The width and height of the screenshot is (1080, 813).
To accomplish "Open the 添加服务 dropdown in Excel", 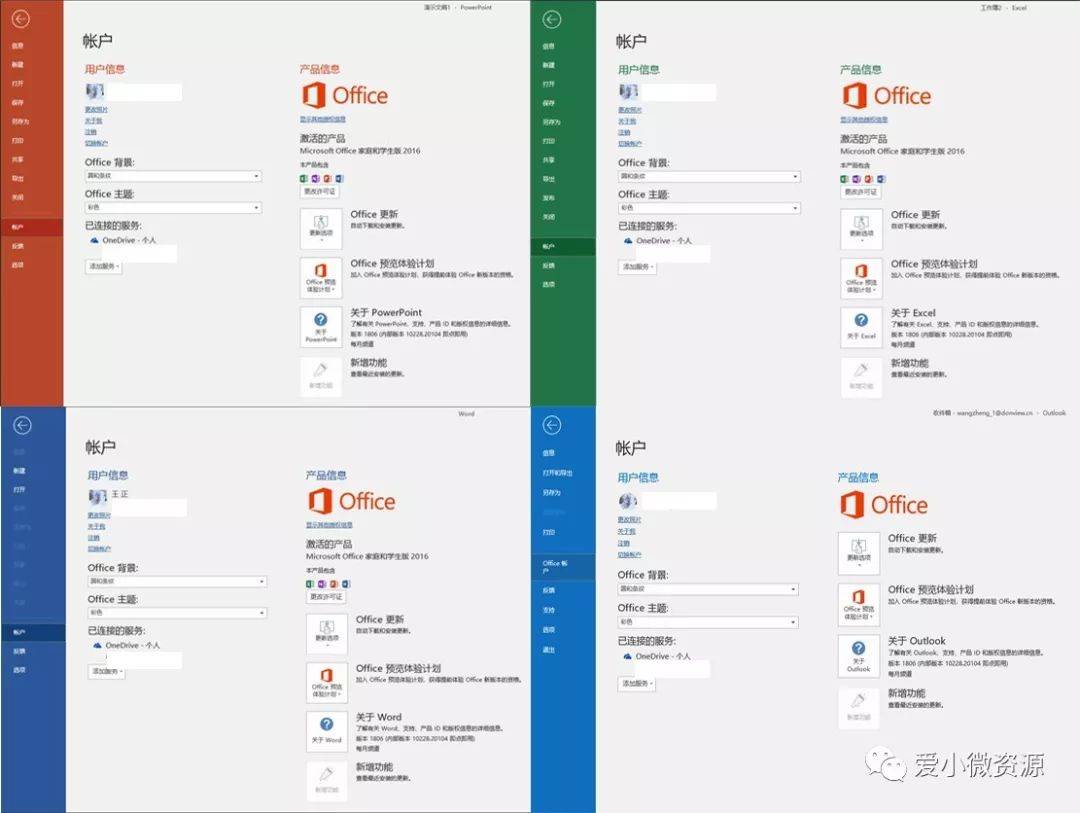I will click(637, 267).
